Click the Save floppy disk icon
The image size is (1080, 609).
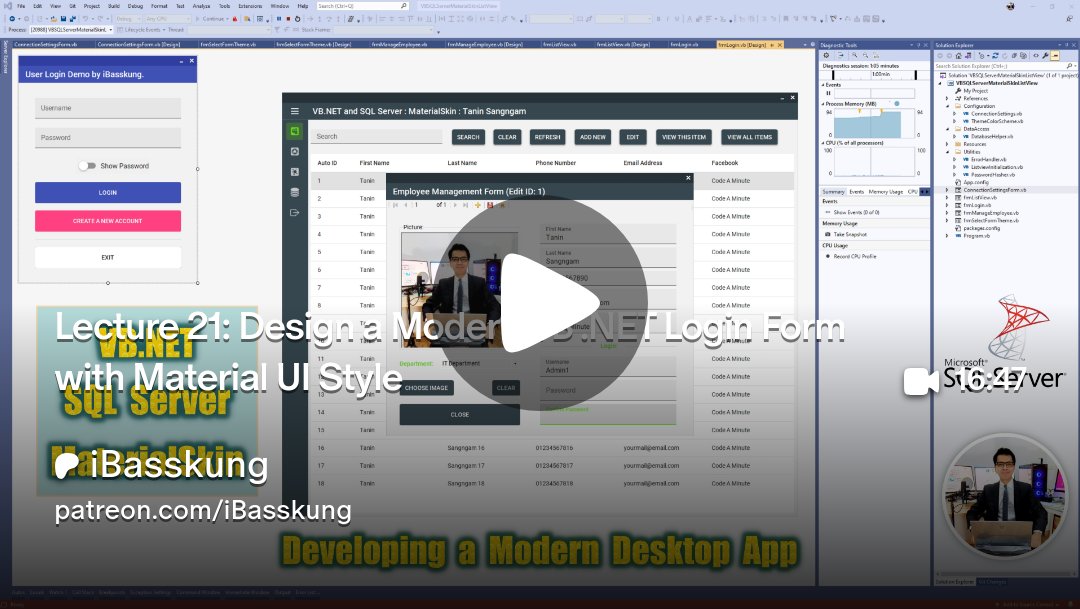pyautogui.click(x=63, y=19)
